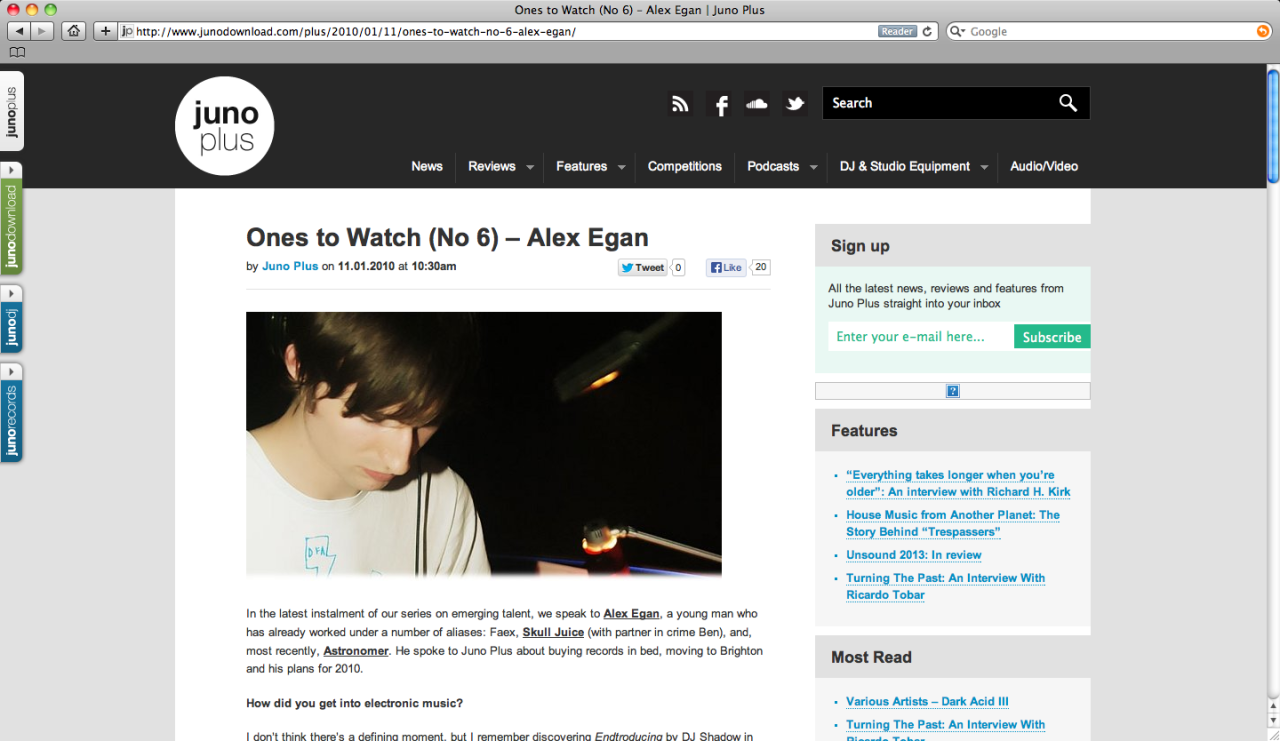The image size is (1280, 741).
Task: Select the Competitions menu item
Action: (685, 166)
